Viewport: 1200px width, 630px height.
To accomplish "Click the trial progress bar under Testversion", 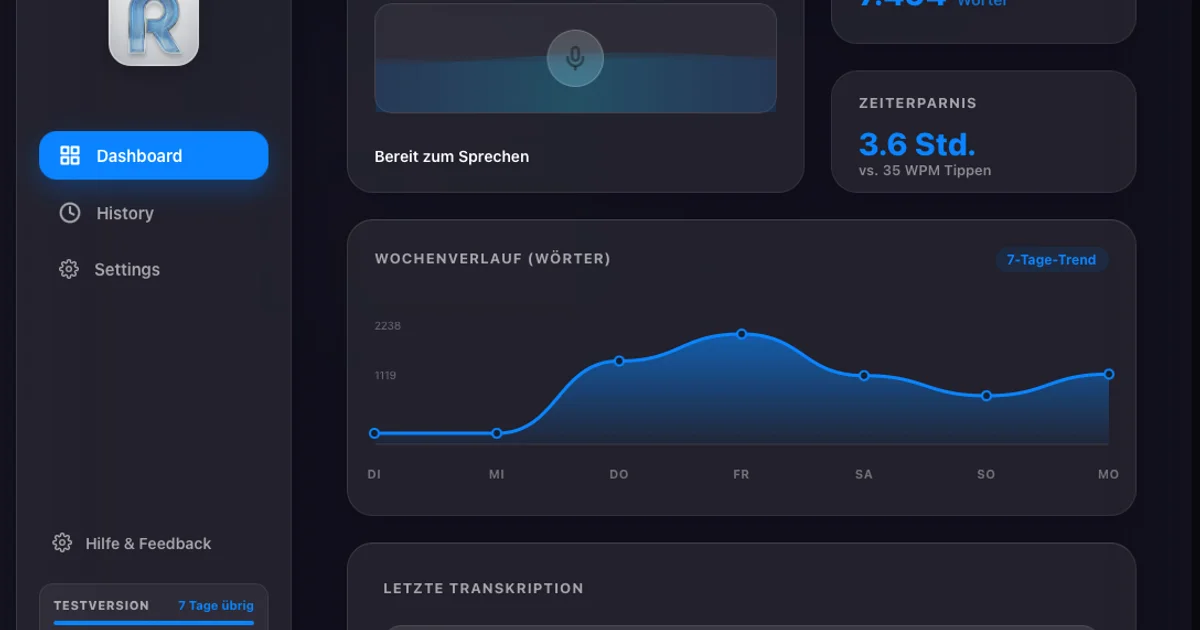I will (x=154, y=623).
